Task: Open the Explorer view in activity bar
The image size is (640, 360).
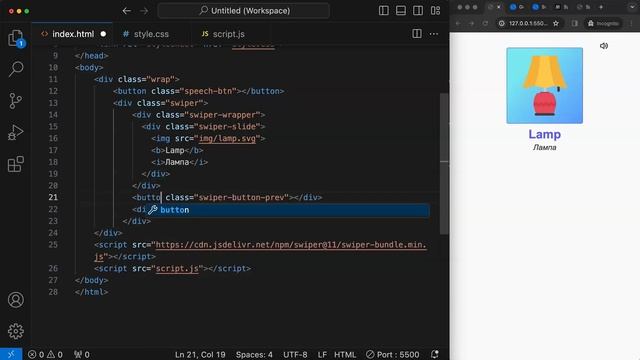Action: tap(16, 38)
